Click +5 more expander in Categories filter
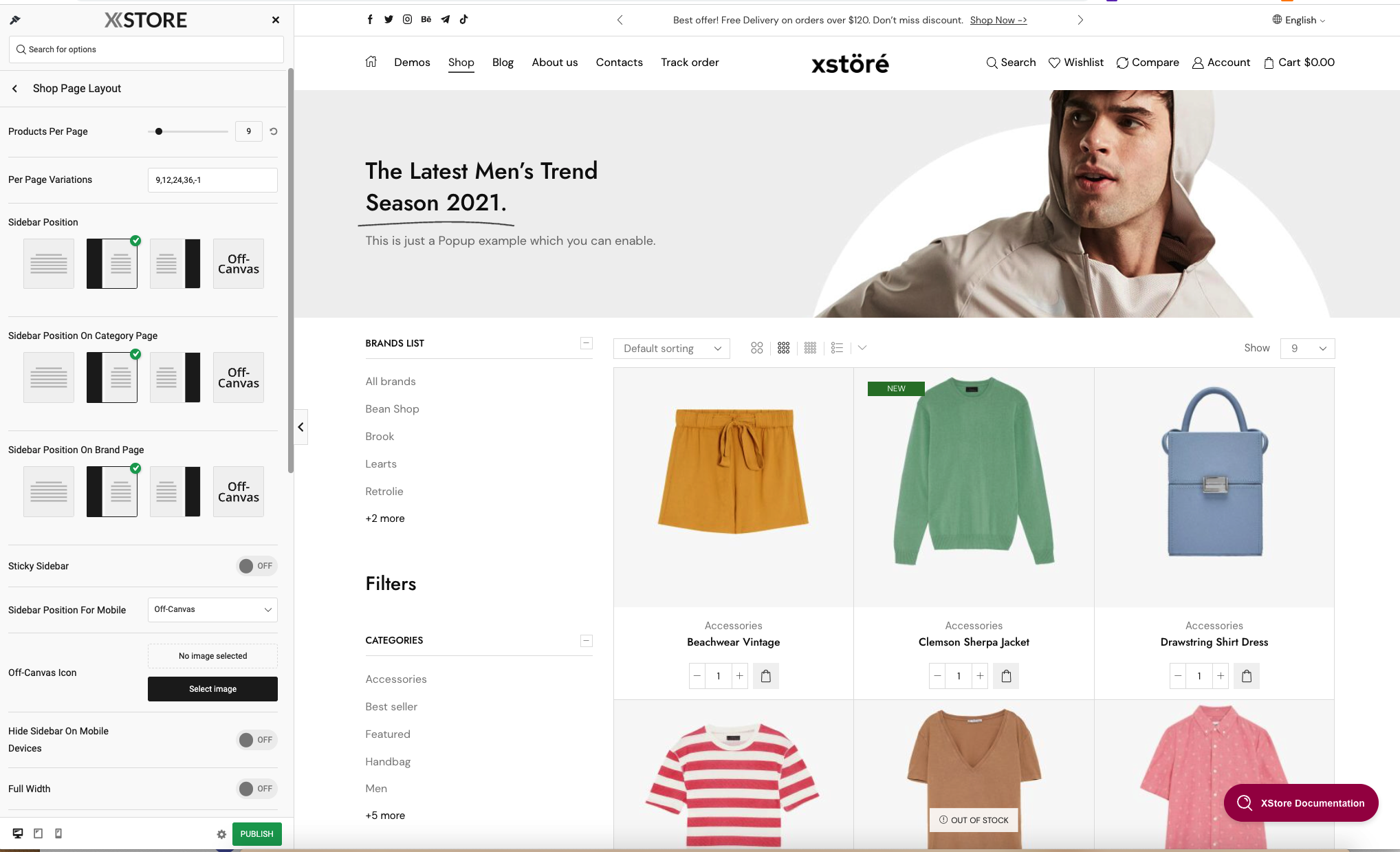 [x=384, y=815]
